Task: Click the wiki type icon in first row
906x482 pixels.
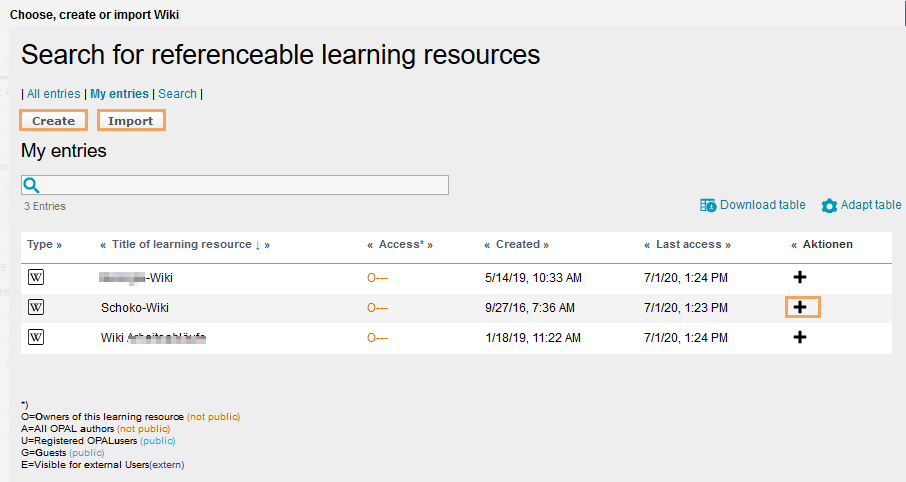Action: tap(36, 277)
